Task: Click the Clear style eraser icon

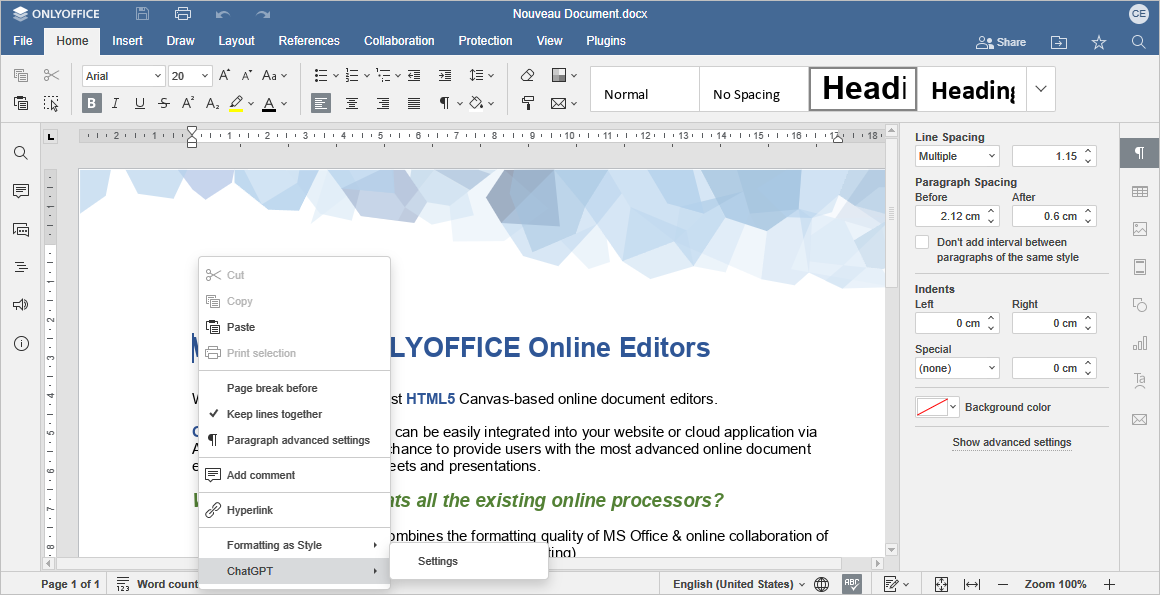Action: pos(528,76)
